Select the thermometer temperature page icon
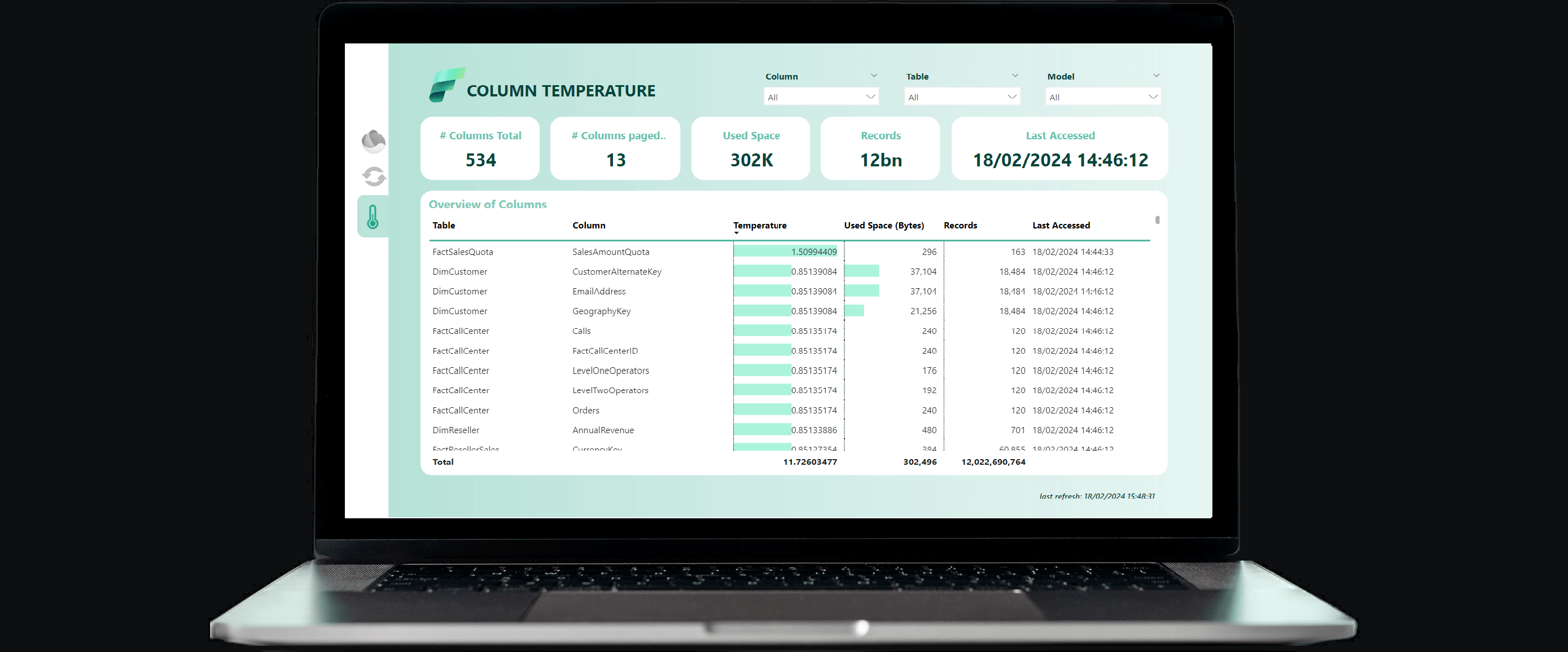Image resolution: width=1568 pixels, height=652 pixels. [373, 217]
